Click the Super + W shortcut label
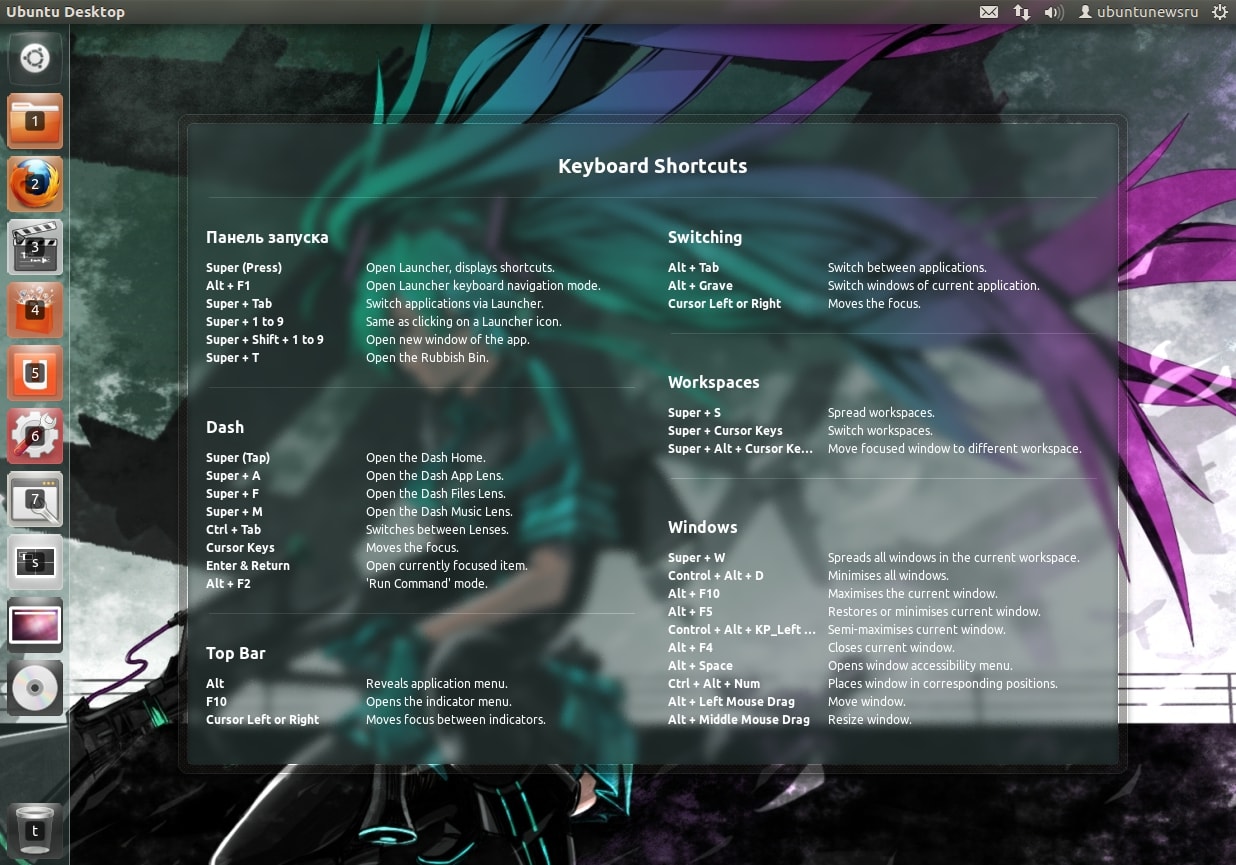Image resolution: width=1236 pixels, height=865 pixels. click(697, 558)
